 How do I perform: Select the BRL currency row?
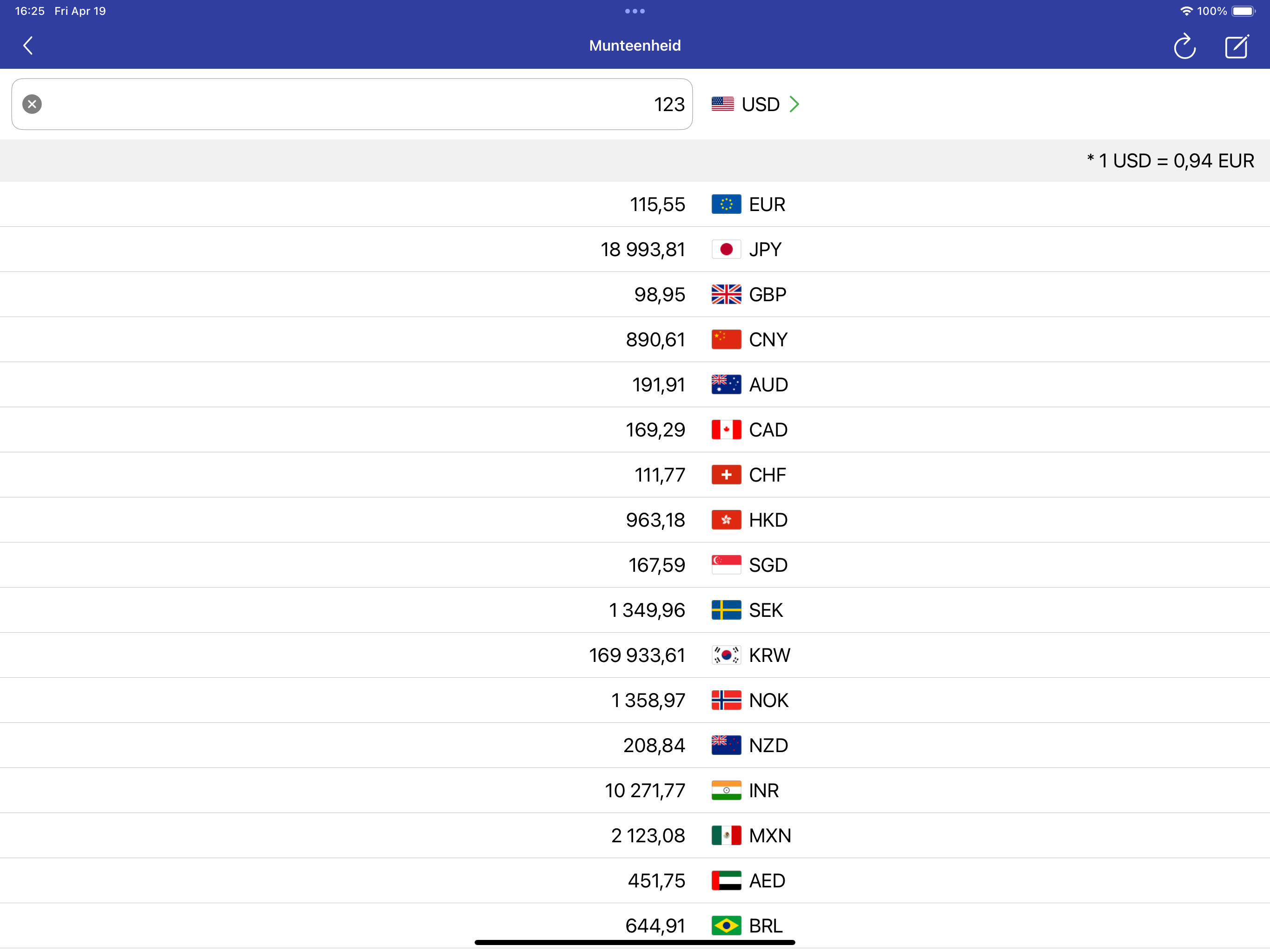click(x=635, y=925)
